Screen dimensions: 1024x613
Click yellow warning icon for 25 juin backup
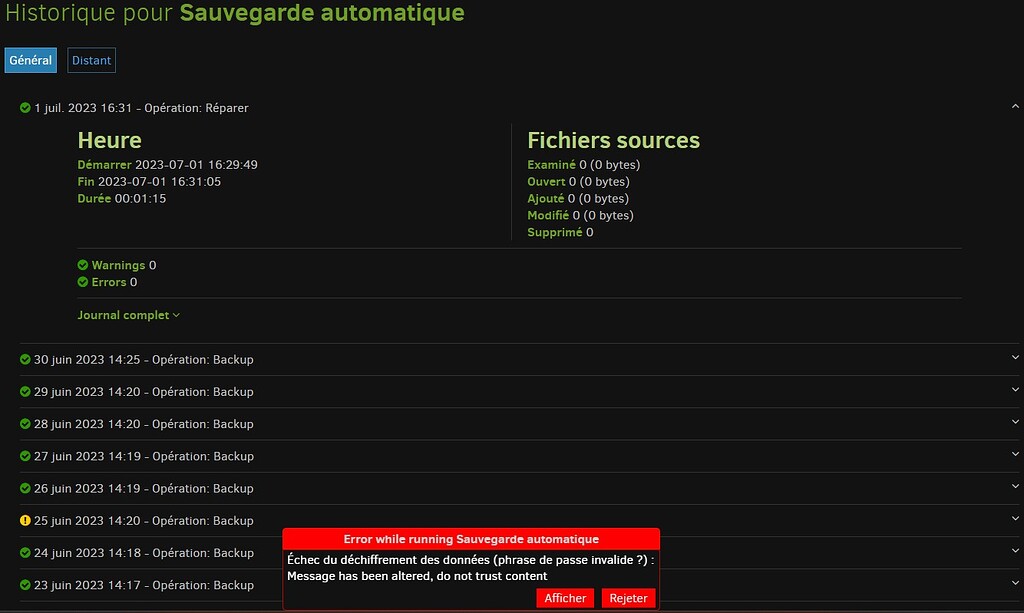click(x=25, y=521)
